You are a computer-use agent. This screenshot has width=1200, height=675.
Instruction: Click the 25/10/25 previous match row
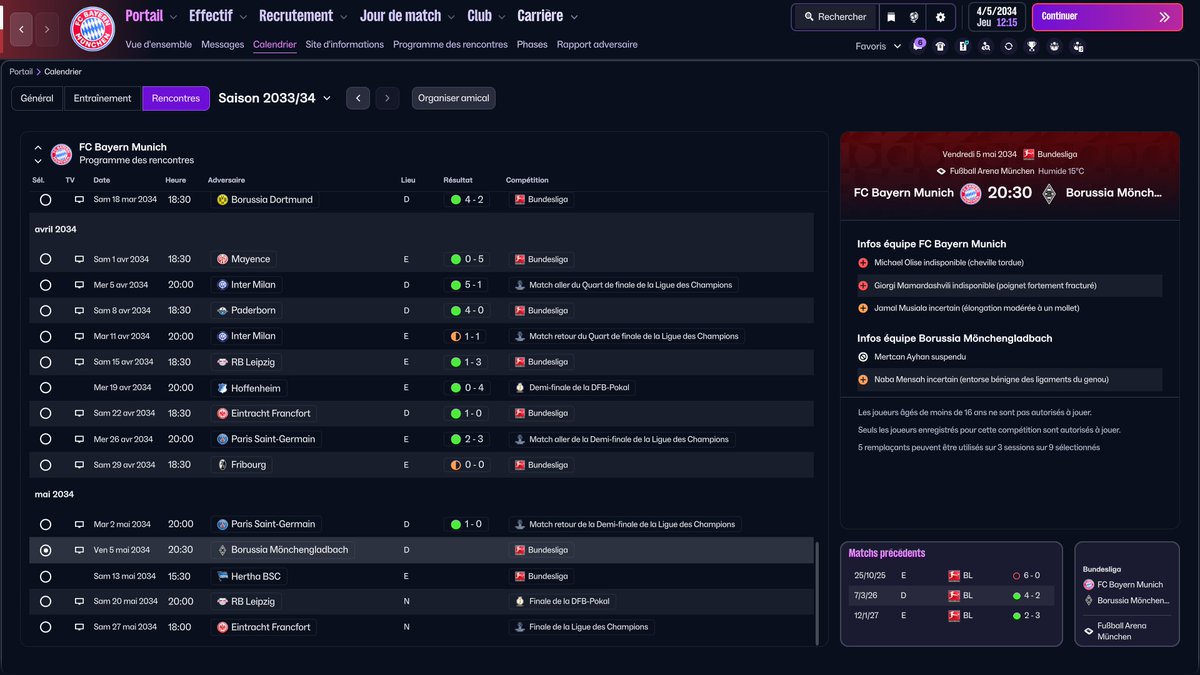point(950,576)
